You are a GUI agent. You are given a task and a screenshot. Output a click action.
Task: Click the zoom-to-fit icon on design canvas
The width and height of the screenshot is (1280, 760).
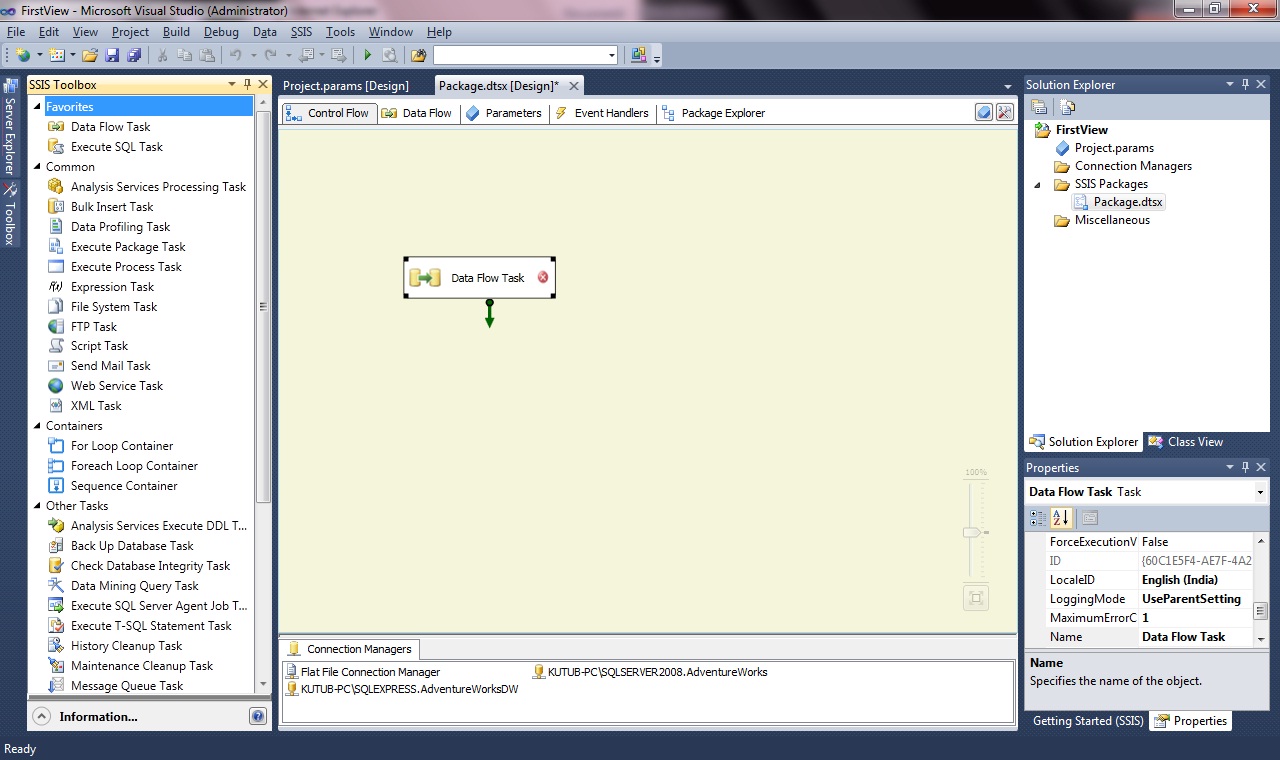click(x=976, y=598)
